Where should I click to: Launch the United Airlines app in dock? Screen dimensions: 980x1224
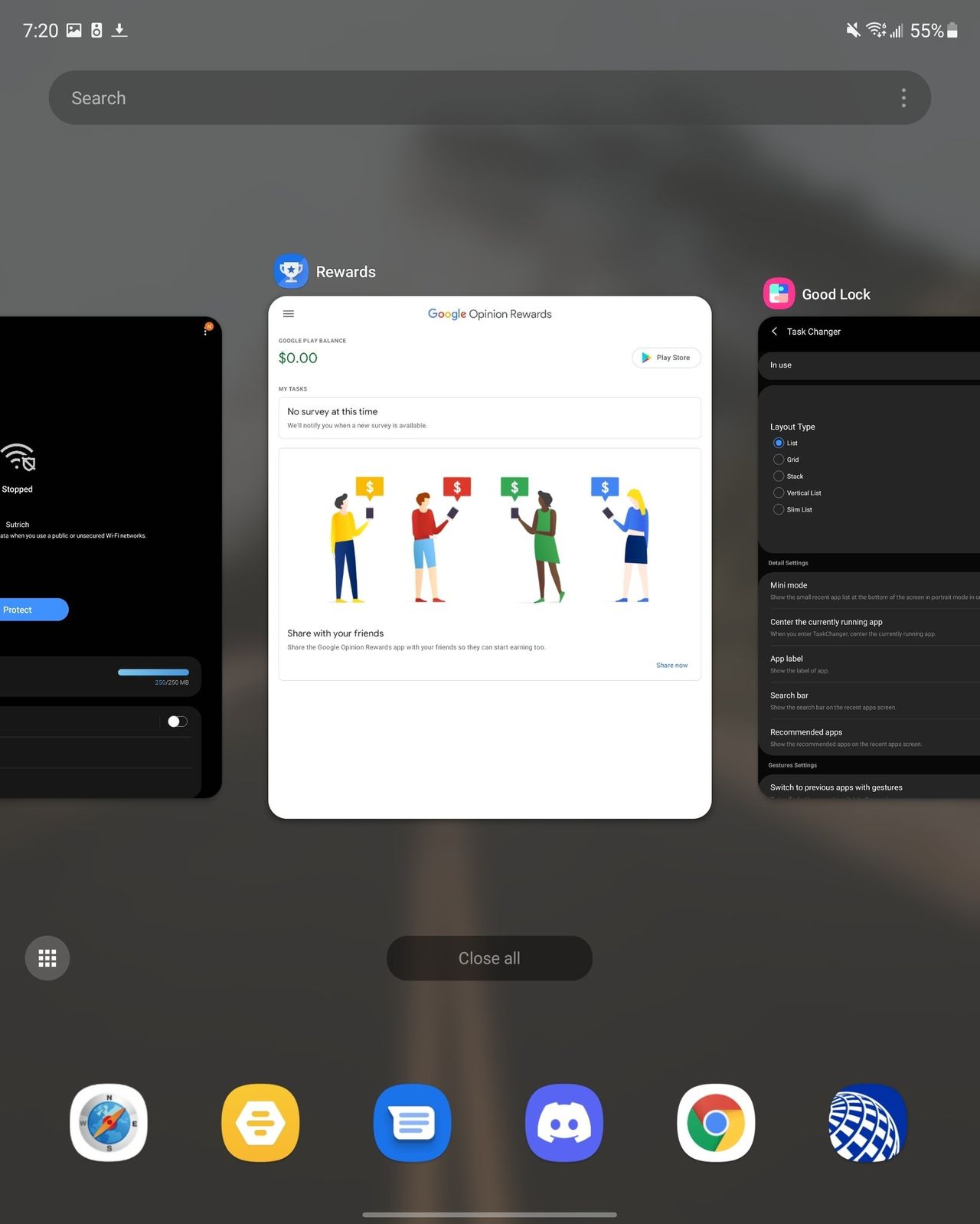[x=867, y=1122]
